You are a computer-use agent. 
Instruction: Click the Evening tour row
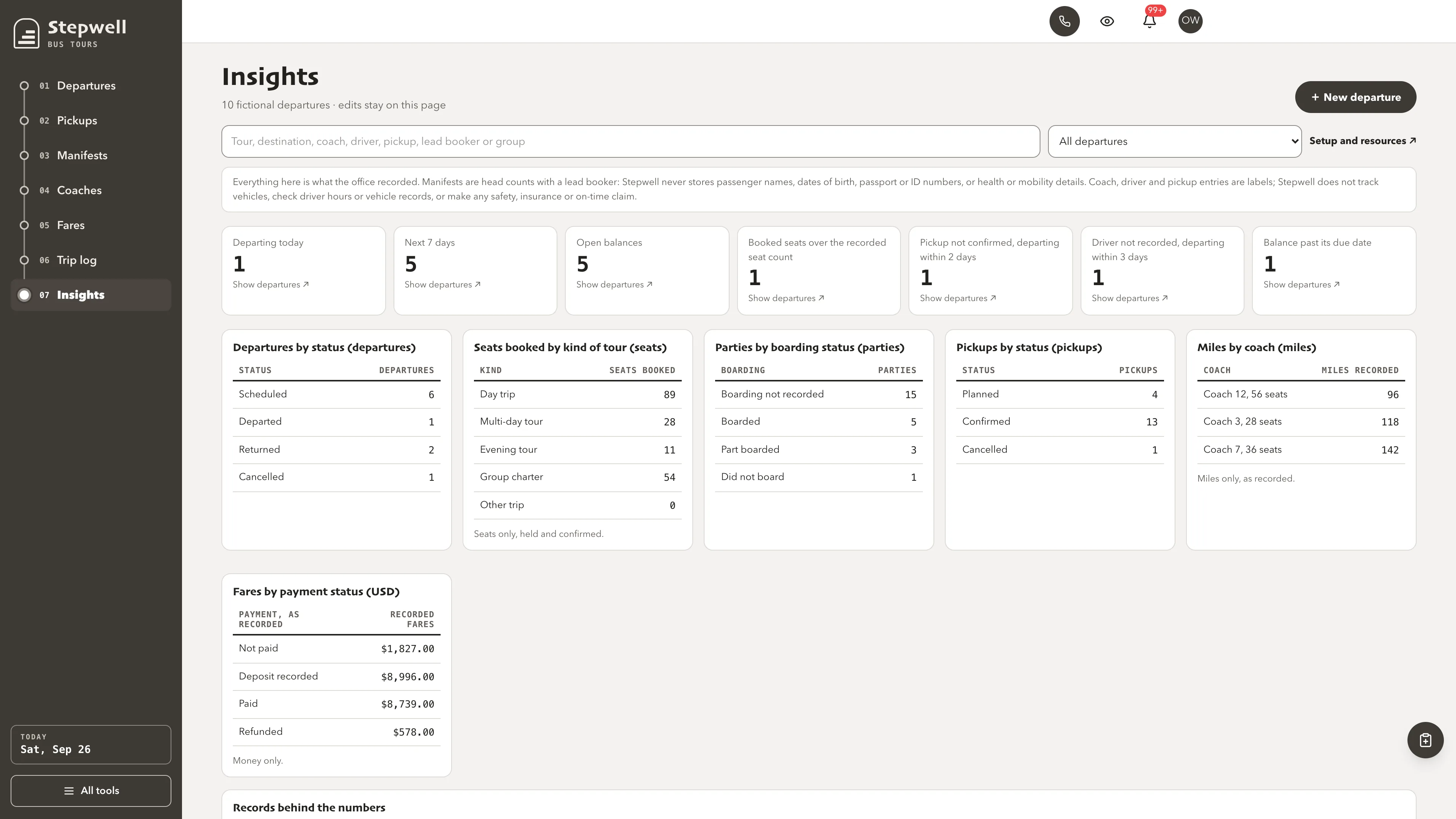tap(577, 450)
